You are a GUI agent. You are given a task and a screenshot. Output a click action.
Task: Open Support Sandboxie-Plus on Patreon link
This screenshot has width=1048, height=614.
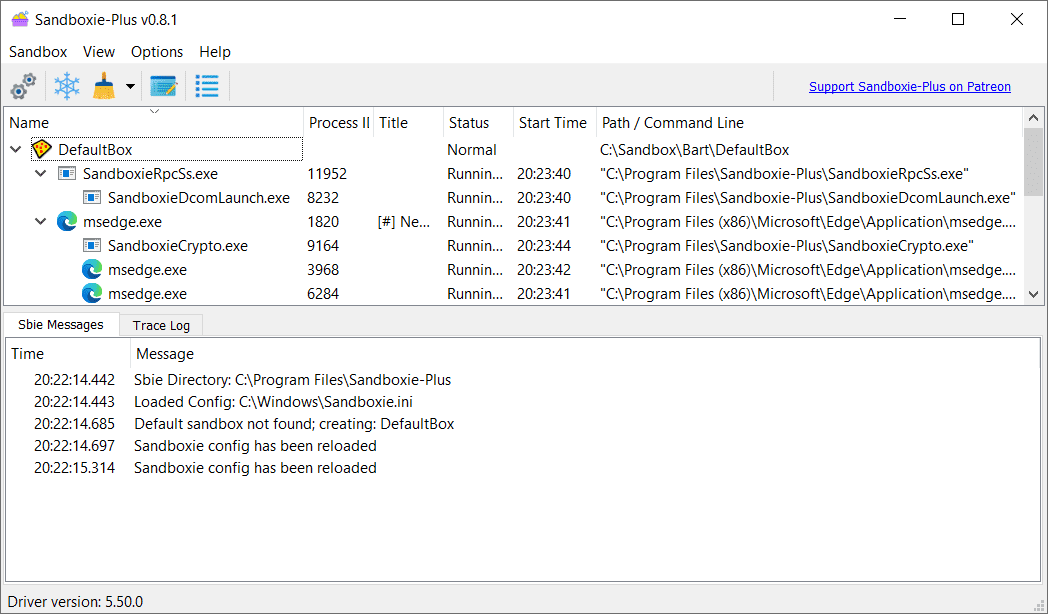click(910, 86)
